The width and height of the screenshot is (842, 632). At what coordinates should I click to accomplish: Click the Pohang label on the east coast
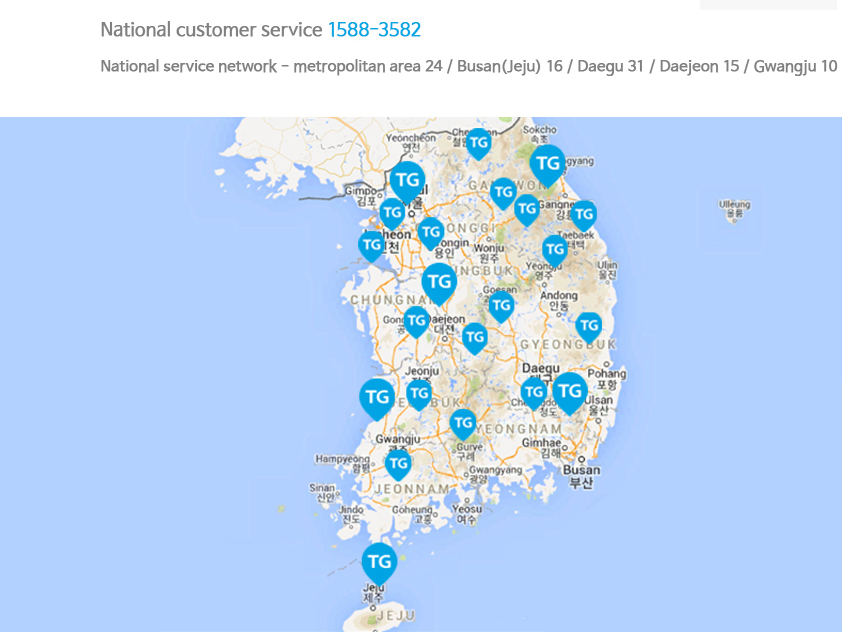click(x=607, y=379)
